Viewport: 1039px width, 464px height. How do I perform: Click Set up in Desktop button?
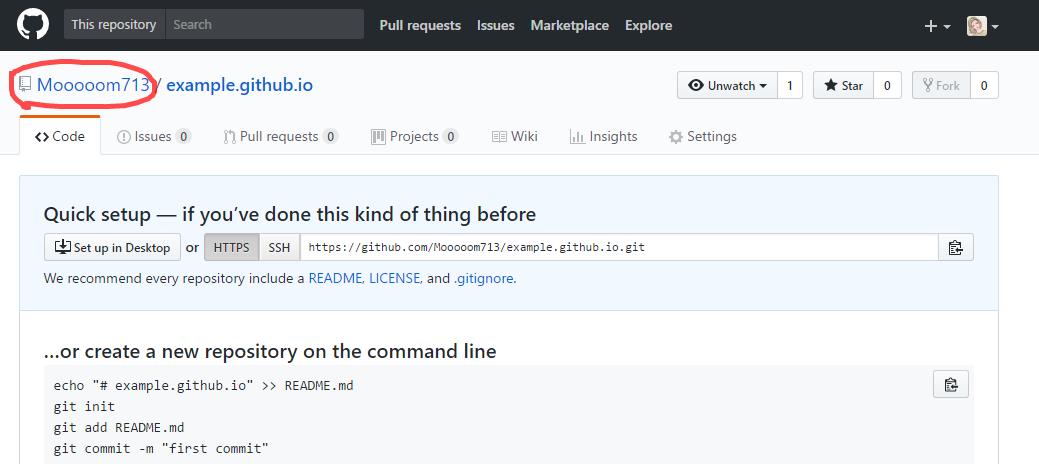pyautogui.click(x=112, y=248)
